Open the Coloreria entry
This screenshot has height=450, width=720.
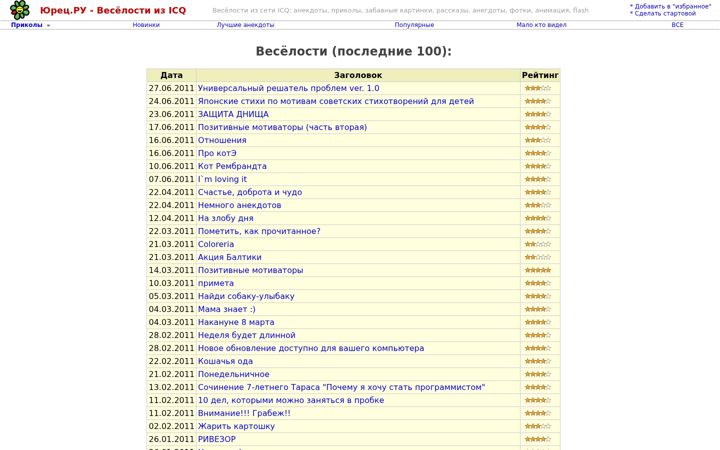point(216,244)
